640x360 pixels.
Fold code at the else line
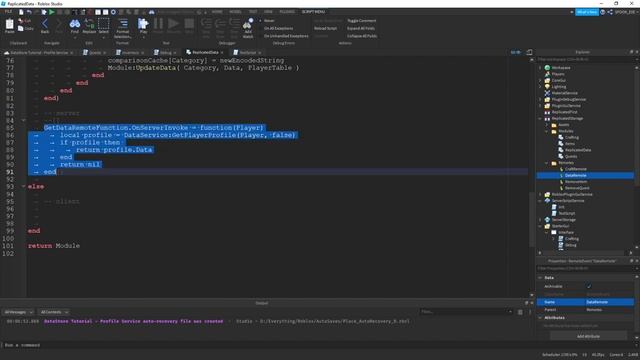tap(23, 187)
